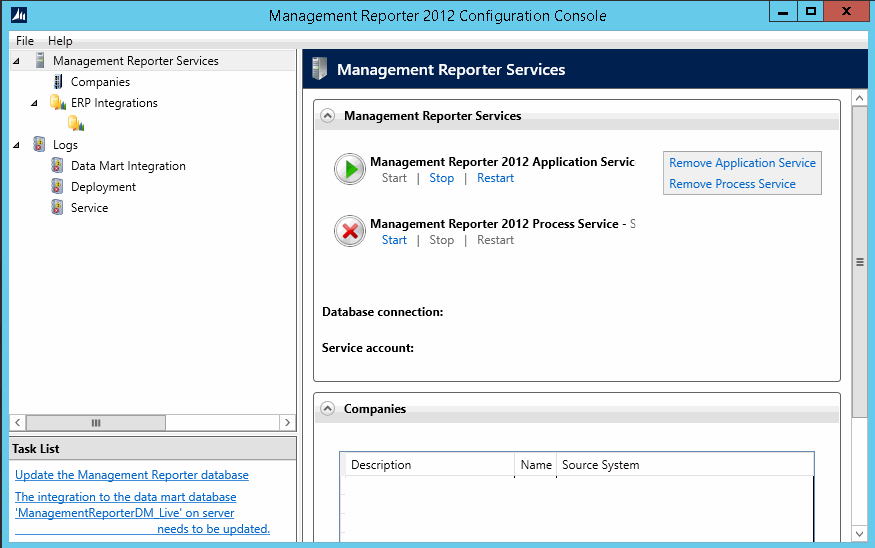Select the Service log tree item
The width and height of the screenshot is (875, 548).
click(89, 208)
